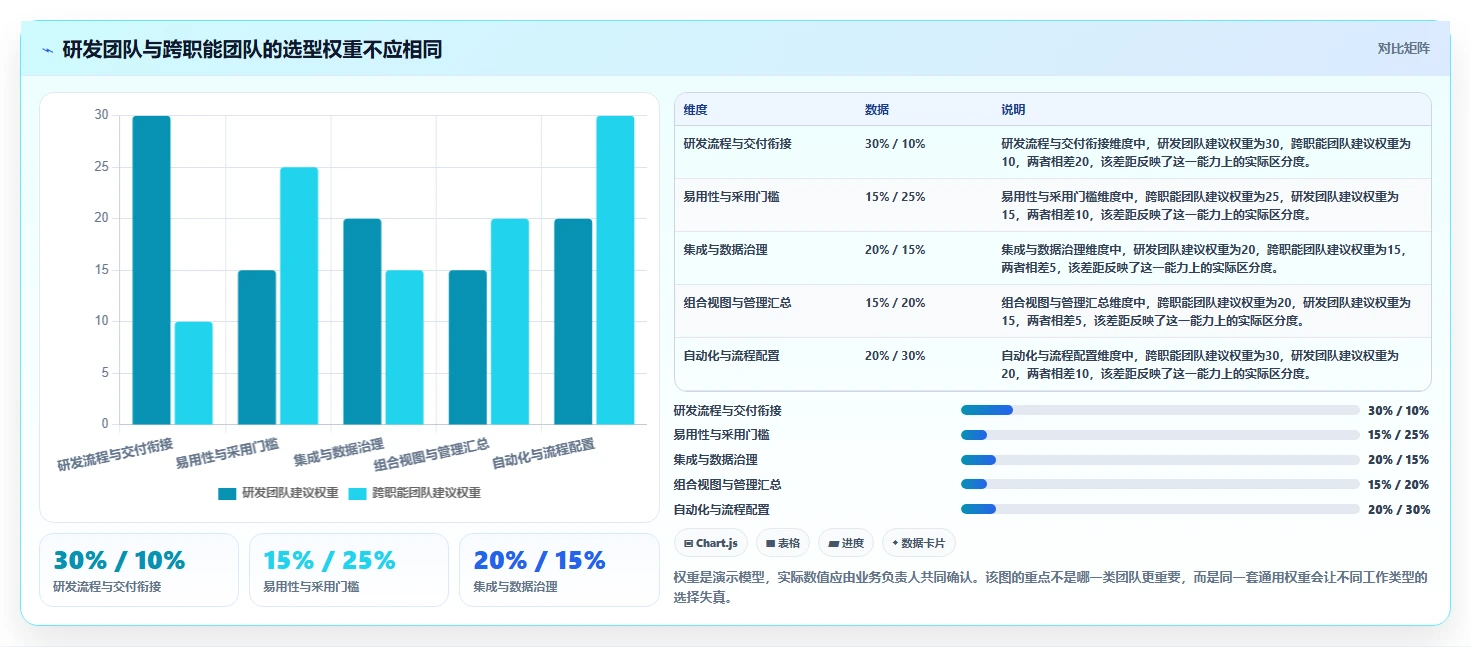Click dark 研发团队 bar for 自动化与流程配置
Image resolution: width=1471 pixels, height=647 pixels.
[573, 321]
